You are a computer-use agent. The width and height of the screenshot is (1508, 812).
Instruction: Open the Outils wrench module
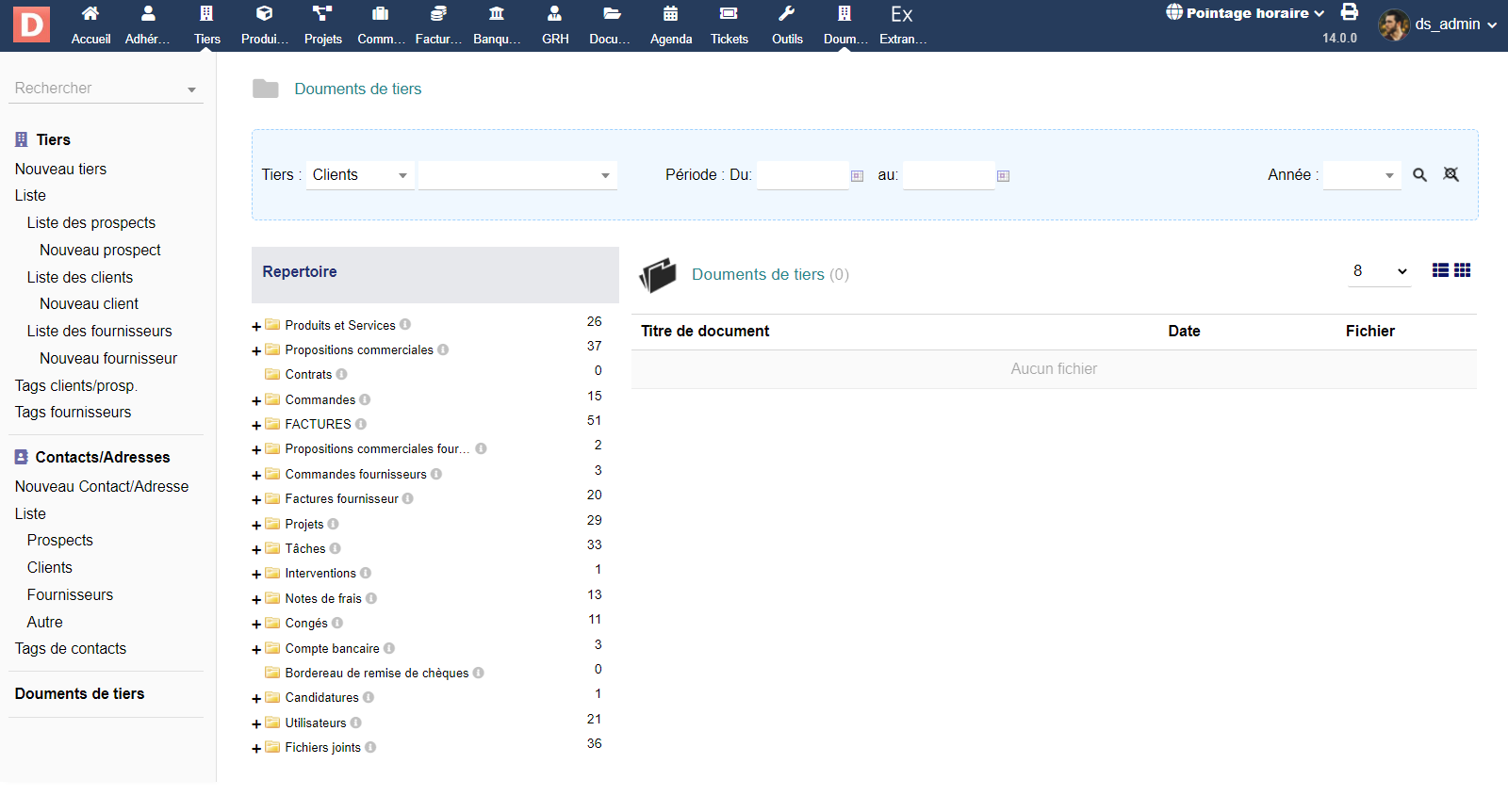tap(787, 25)
